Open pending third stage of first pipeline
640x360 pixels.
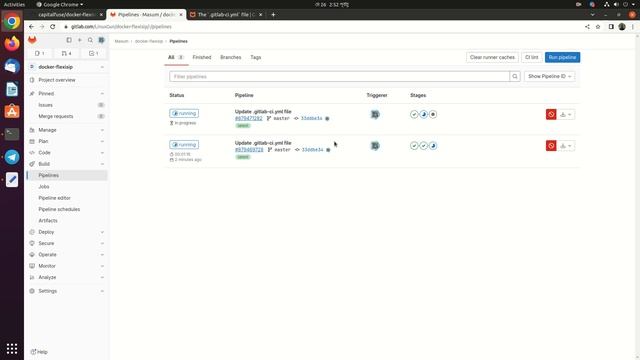pyautogui.click(x=433, y=114)
